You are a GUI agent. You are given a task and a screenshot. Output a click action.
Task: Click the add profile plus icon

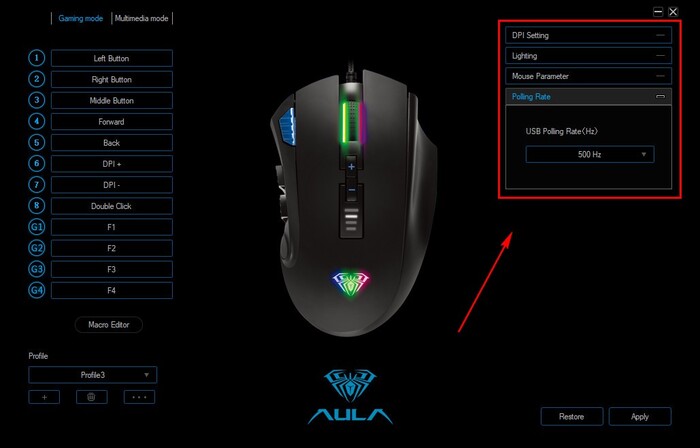44,397
